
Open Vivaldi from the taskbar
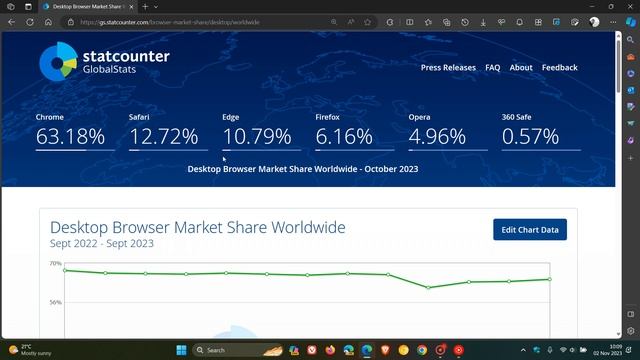pos(312,350)
